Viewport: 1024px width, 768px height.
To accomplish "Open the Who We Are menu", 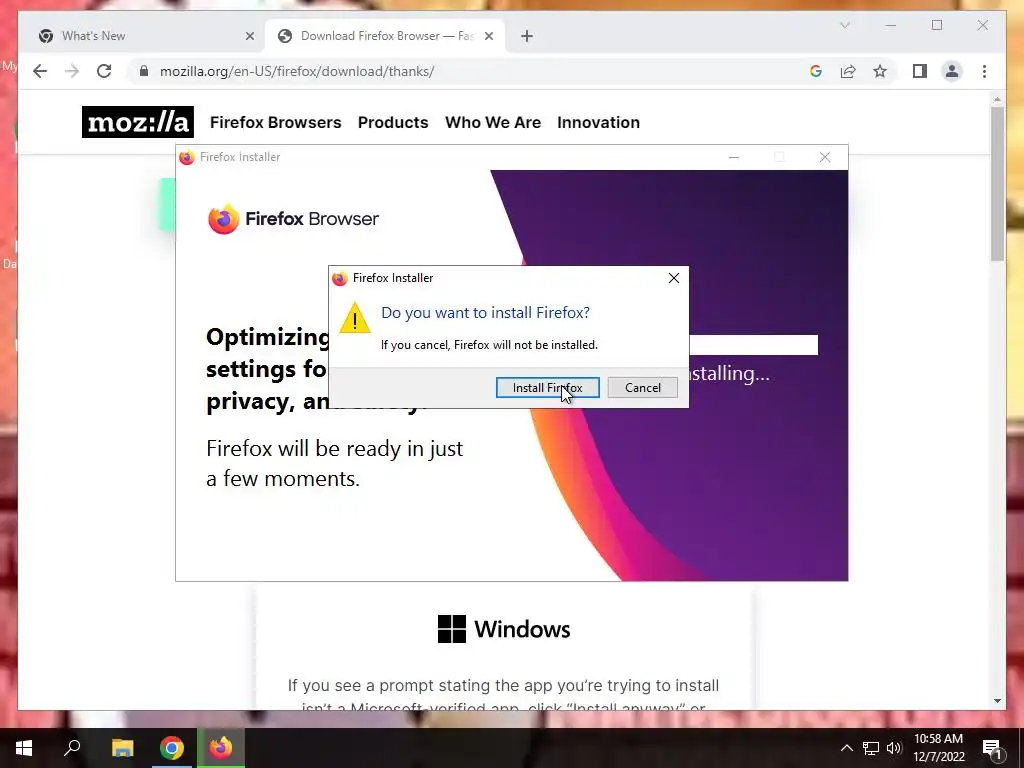I will tap(493, 122).
